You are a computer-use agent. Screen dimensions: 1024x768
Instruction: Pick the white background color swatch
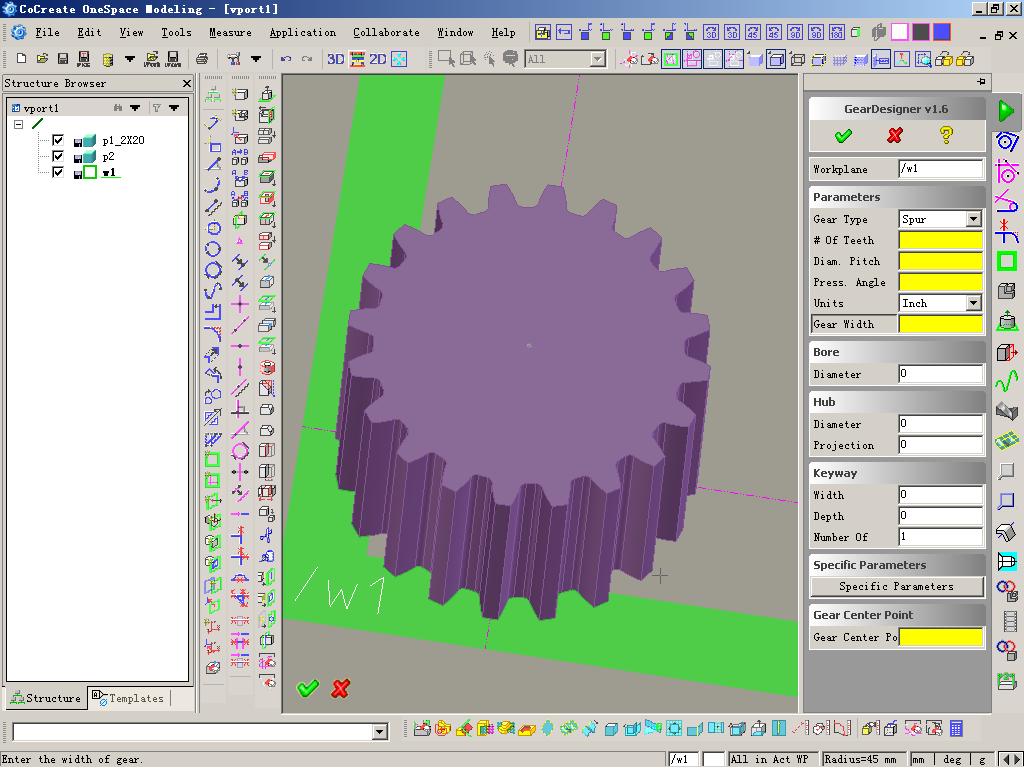[900, 32]
